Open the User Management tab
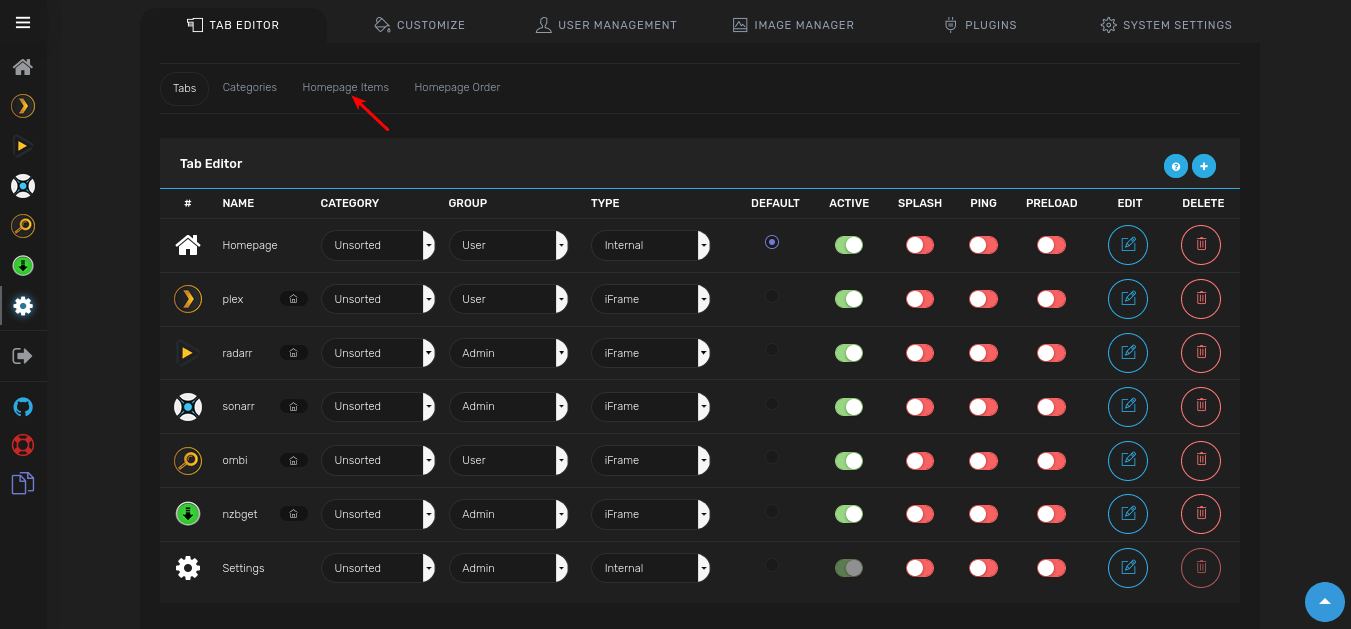Screen dimensions: 1351x629 pos(606,24)
